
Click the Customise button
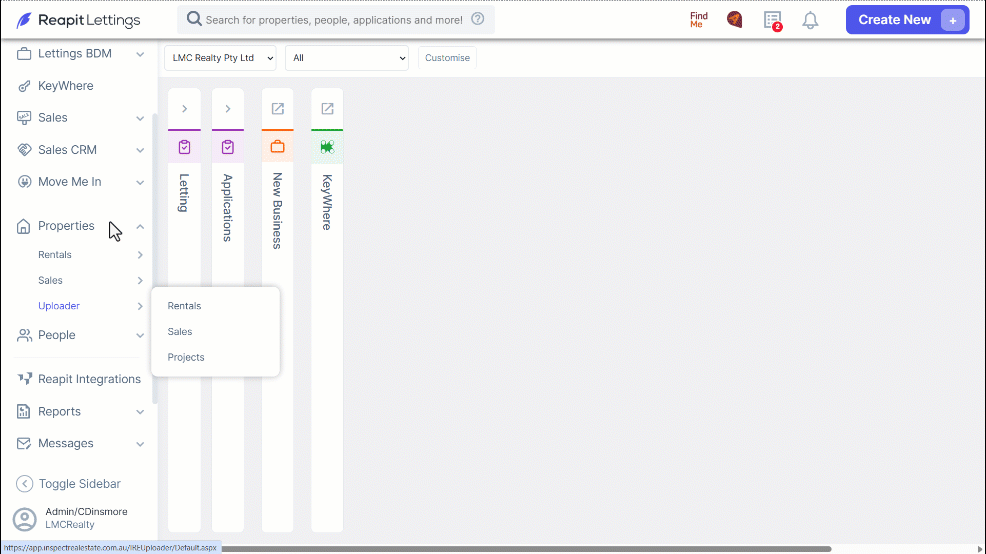click(x=447, y=58)
